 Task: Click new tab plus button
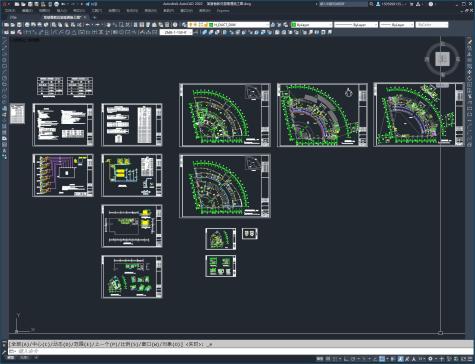pos(94,17)
